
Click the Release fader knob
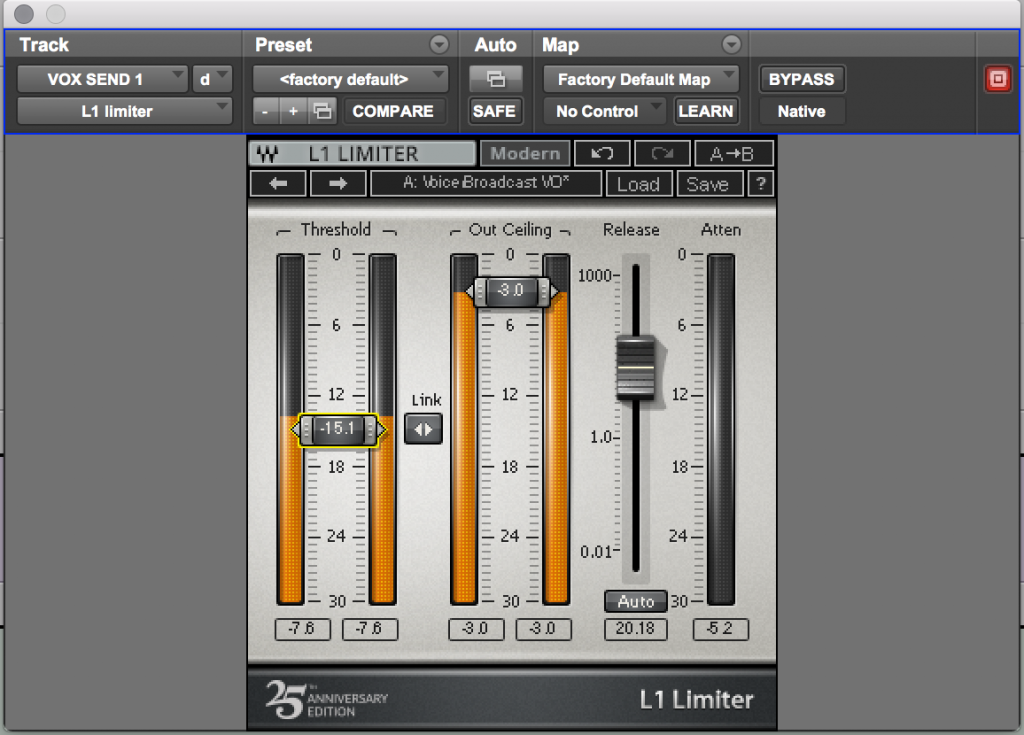635,367
